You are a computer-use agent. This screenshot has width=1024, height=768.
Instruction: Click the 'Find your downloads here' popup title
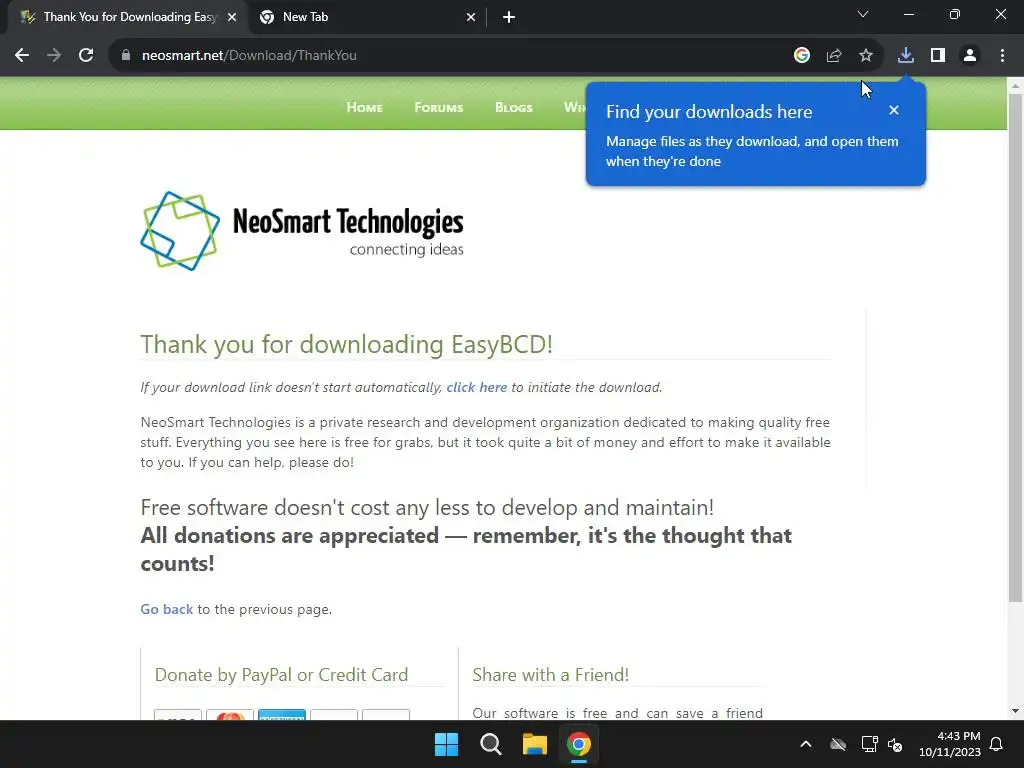[709, 112]
